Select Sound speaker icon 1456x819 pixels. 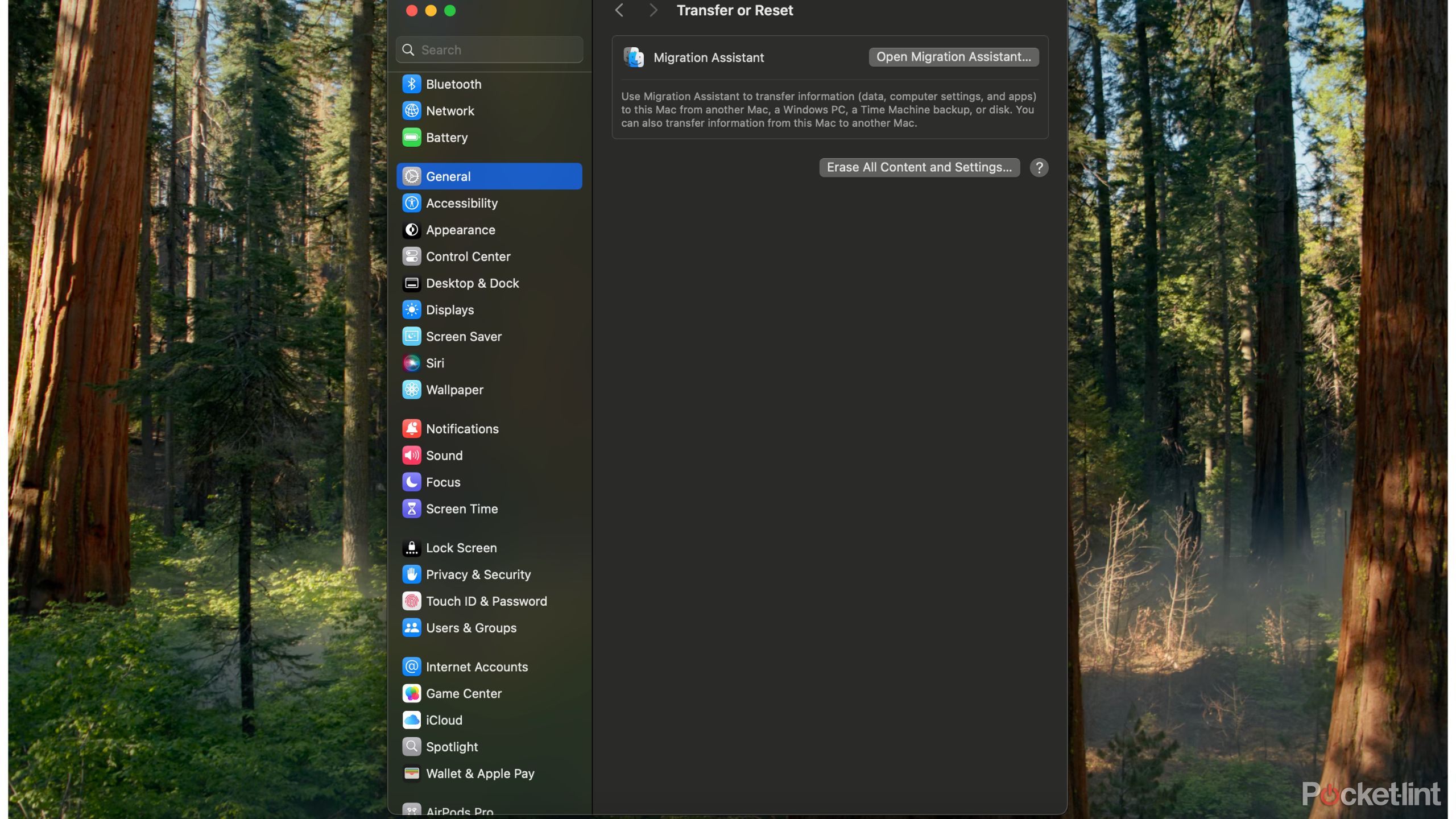[x=412, y=456]
